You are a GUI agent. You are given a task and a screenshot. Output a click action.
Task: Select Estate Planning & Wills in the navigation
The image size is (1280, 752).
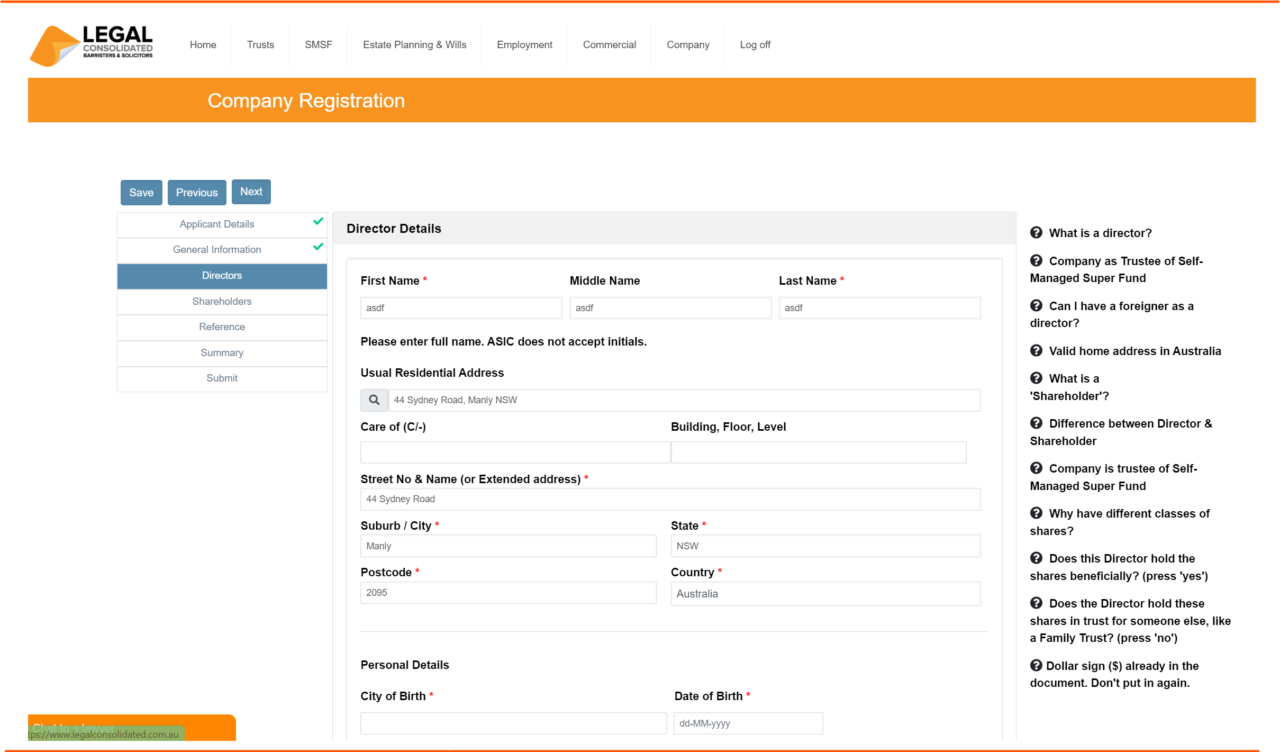[x=414, y=44]
